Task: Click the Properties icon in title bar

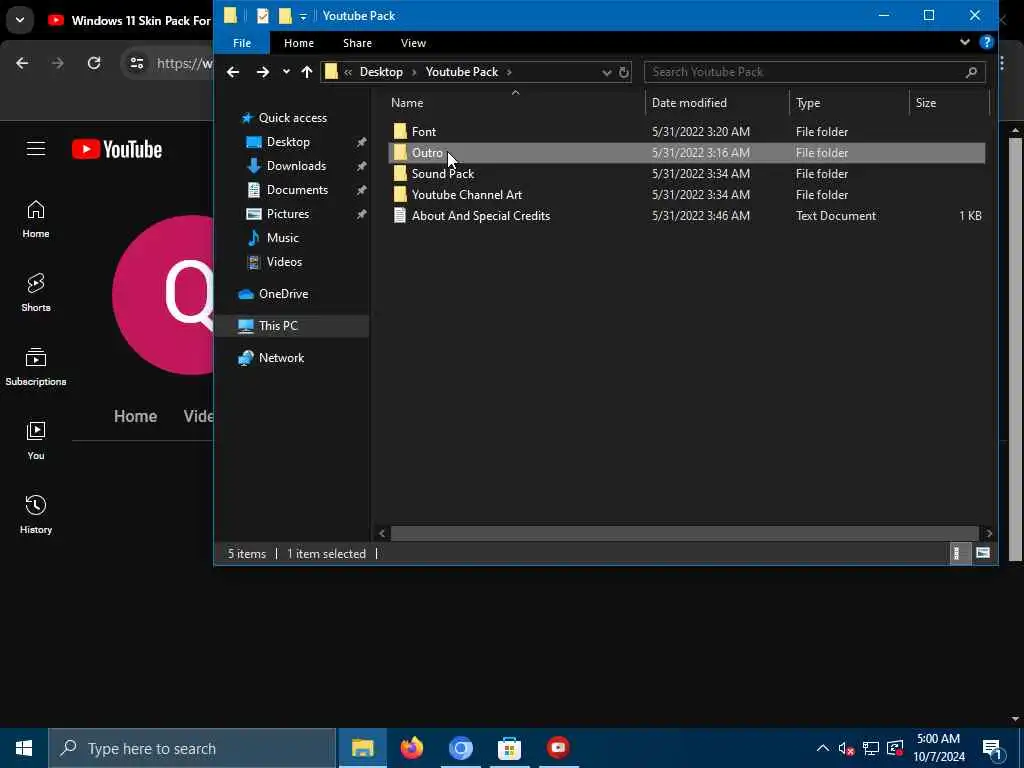Action: click(x=263, y=16)
